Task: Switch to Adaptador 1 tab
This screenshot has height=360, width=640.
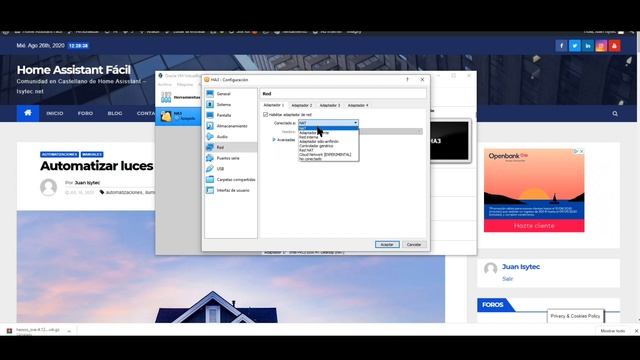Action: point(273,105)
